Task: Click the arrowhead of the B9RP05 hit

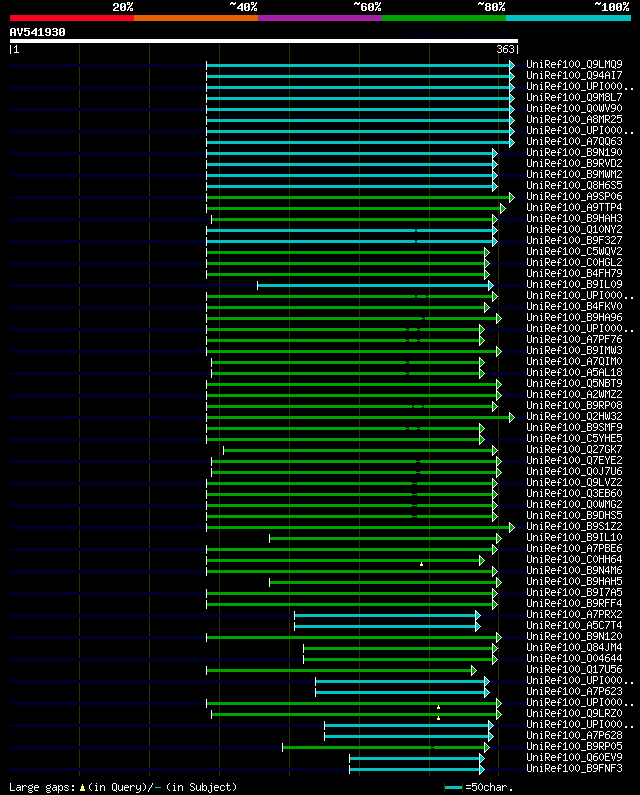Action: tap(487, 747)
